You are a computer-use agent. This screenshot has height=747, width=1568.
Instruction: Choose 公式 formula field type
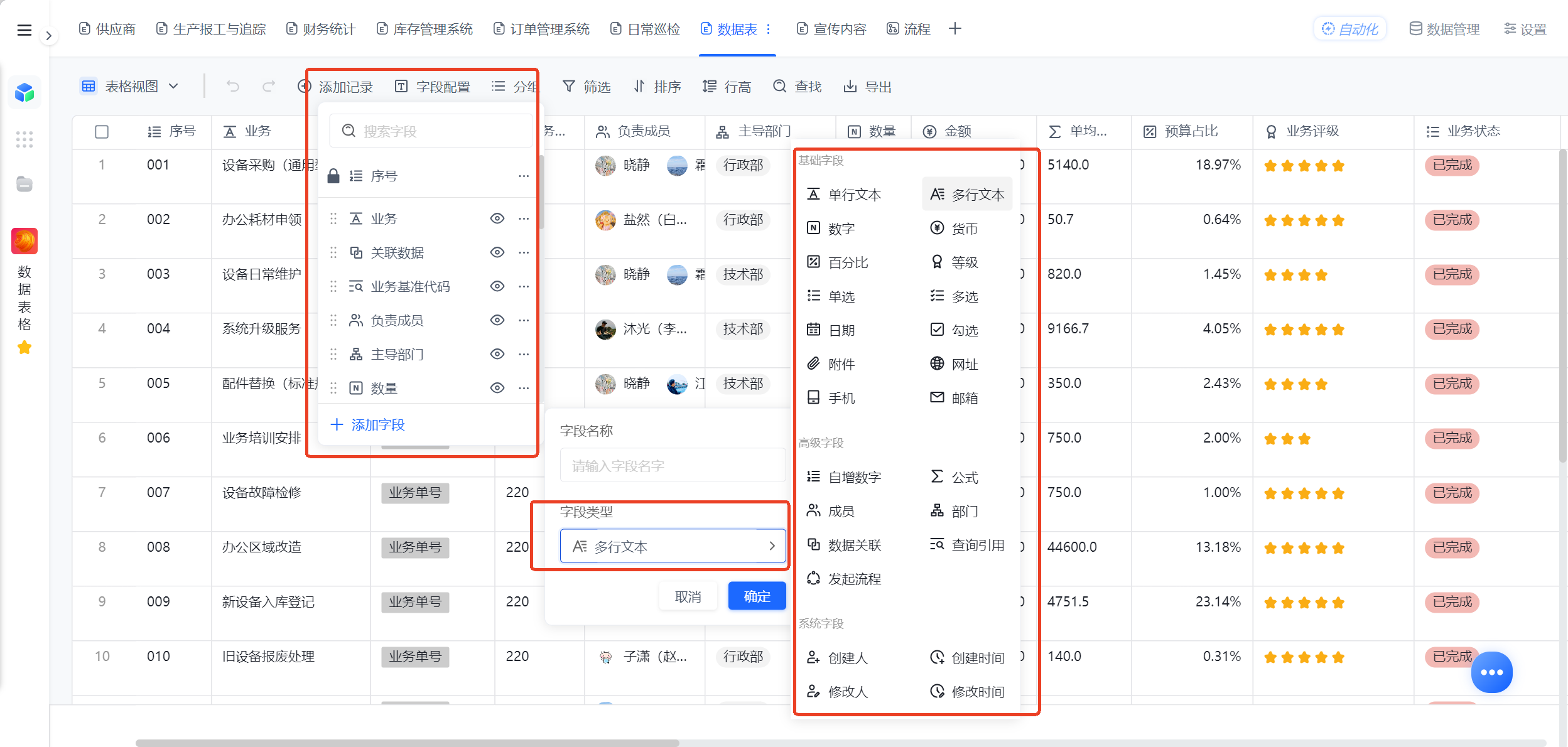(x=954, y=477)
